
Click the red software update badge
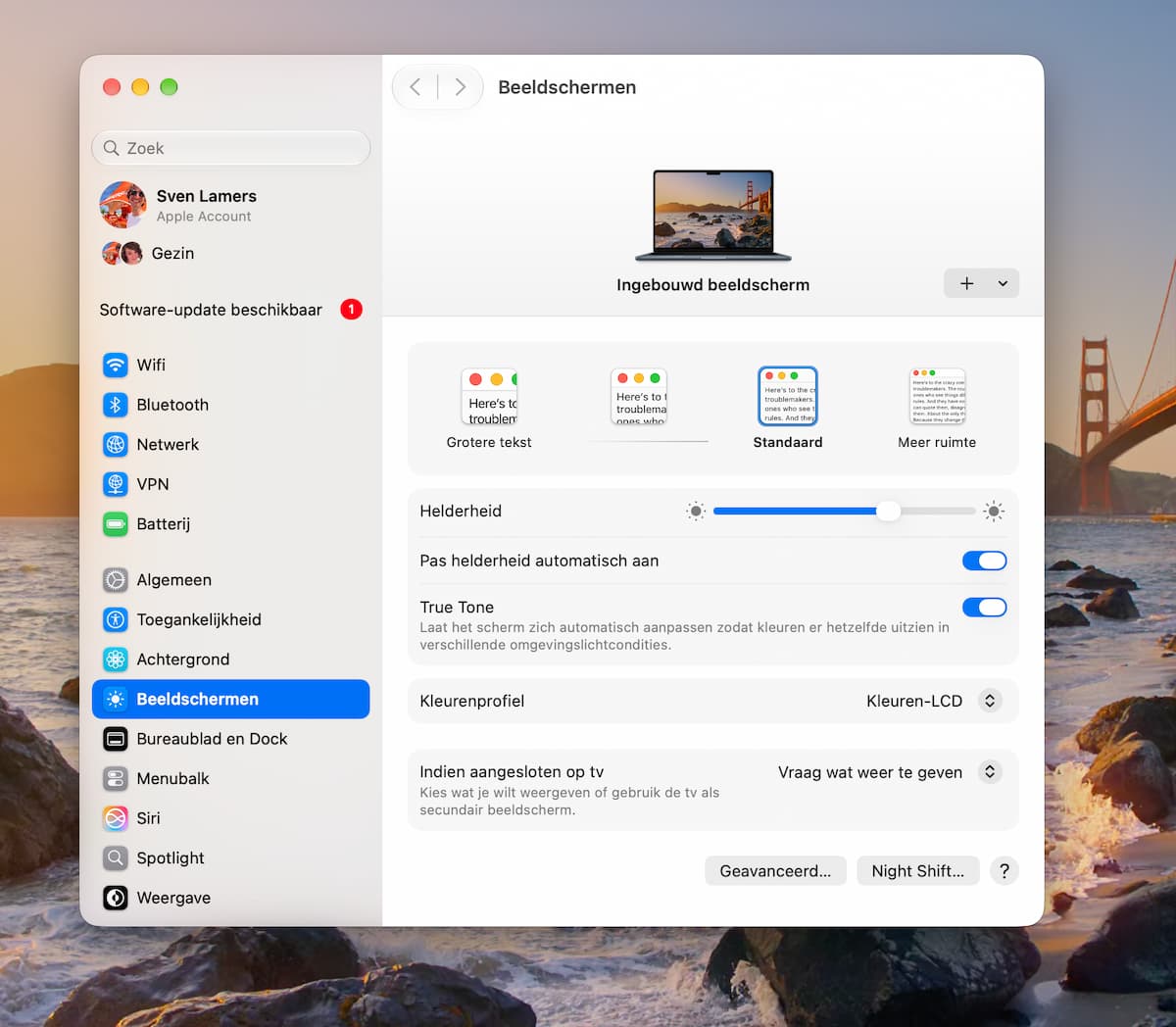(x=351, y=310)
